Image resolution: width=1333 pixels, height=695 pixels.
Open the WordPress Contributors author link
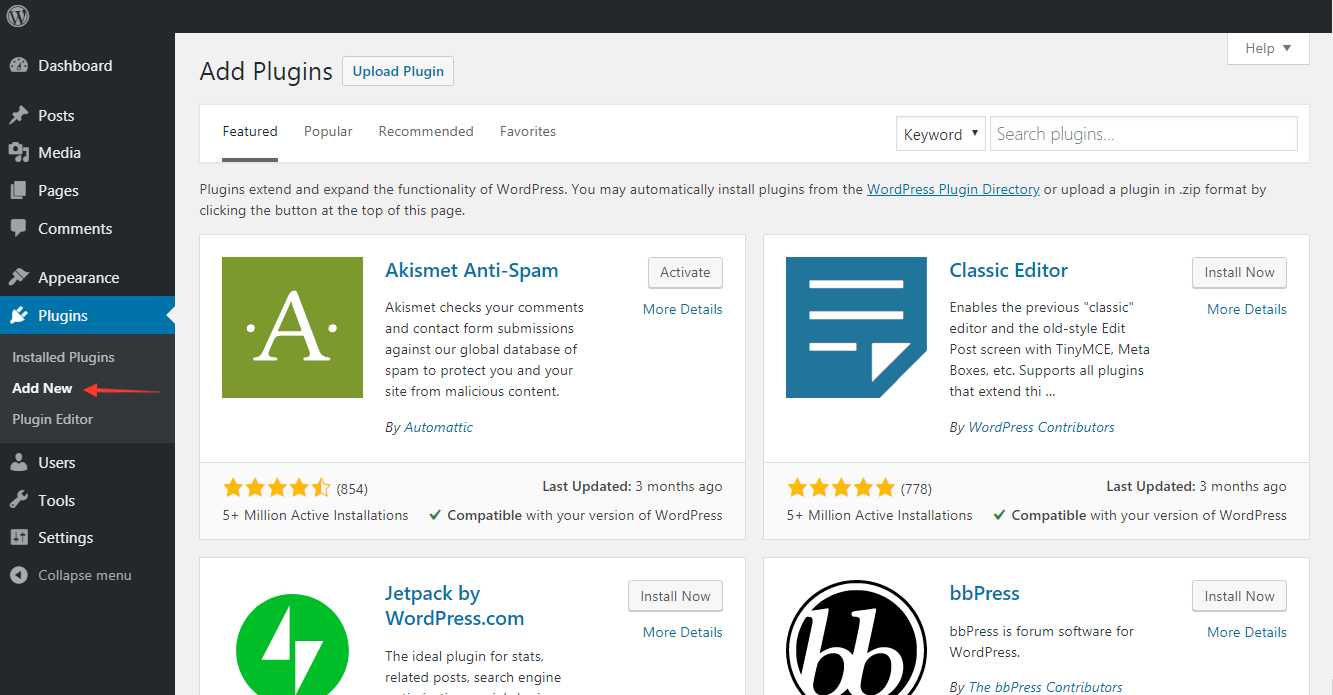click(x=1041, y=427)
